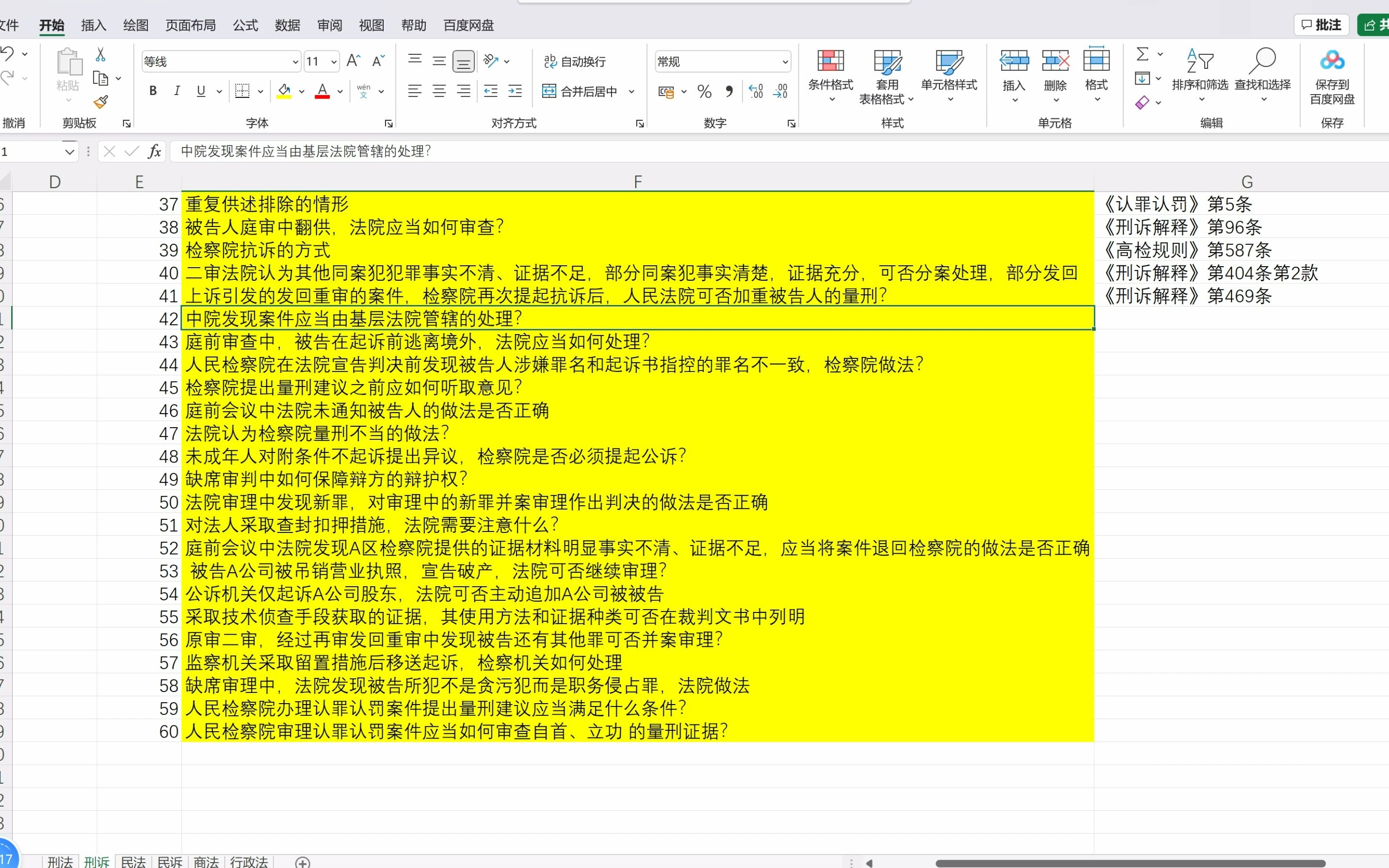Image resolution: width=1389 pixels, height=868 pixels.
Task: Click the Cut scissors icon
Action: point(100,54)
